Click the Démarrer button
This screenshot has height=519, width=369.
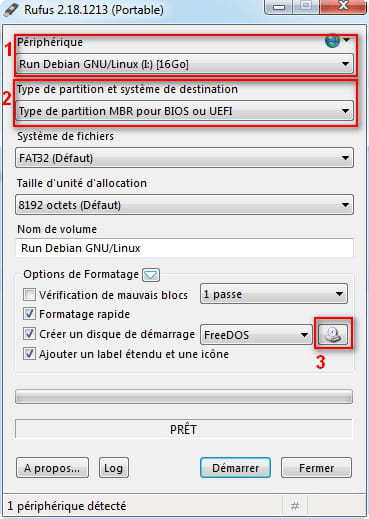coord(235,468)
